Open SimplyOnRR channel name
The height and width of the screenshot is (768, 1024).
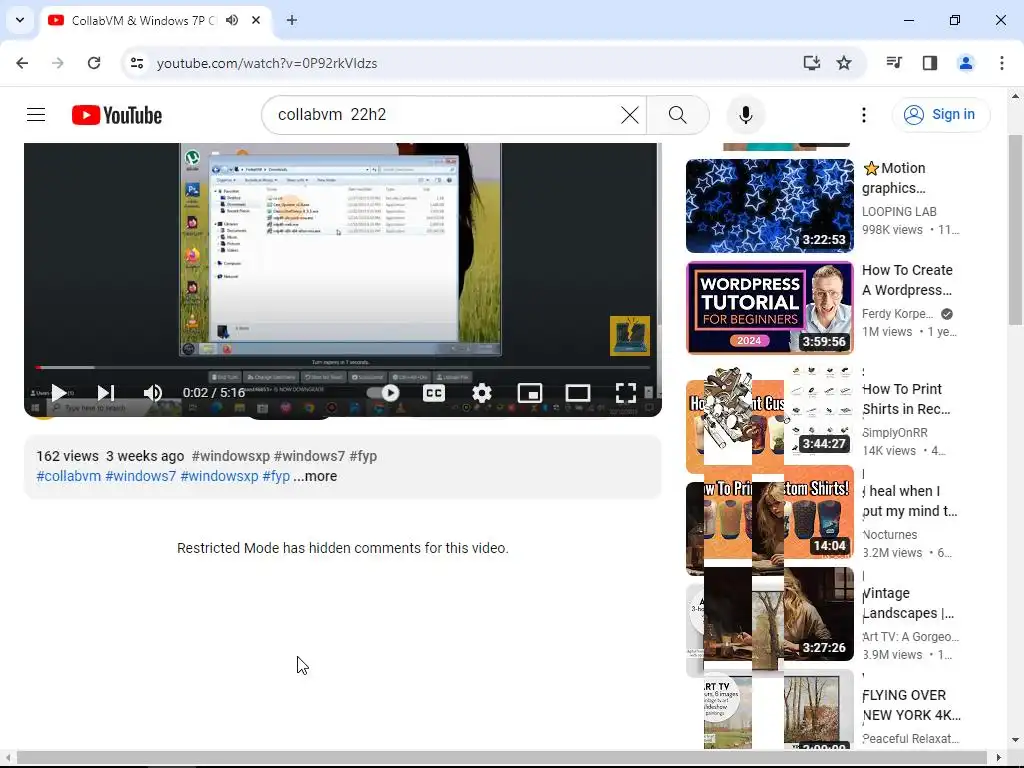pos(895,432)
